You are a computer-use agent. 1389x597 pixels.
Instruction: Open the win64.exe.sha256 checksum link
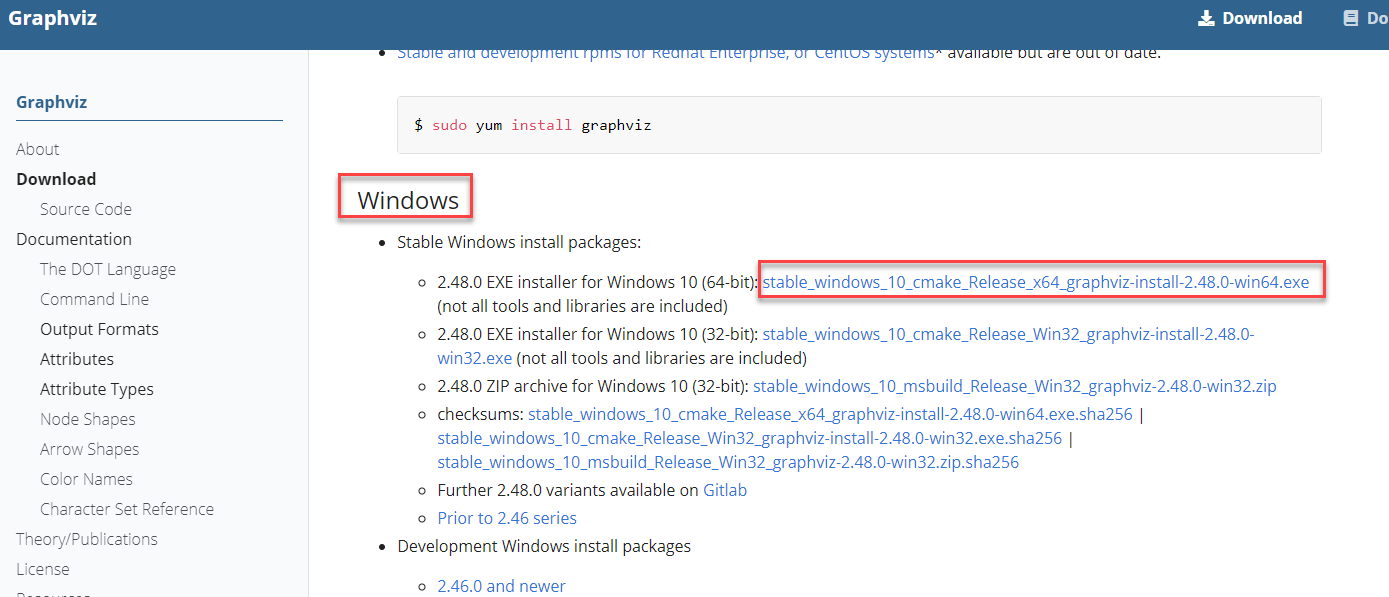[830, 414]
